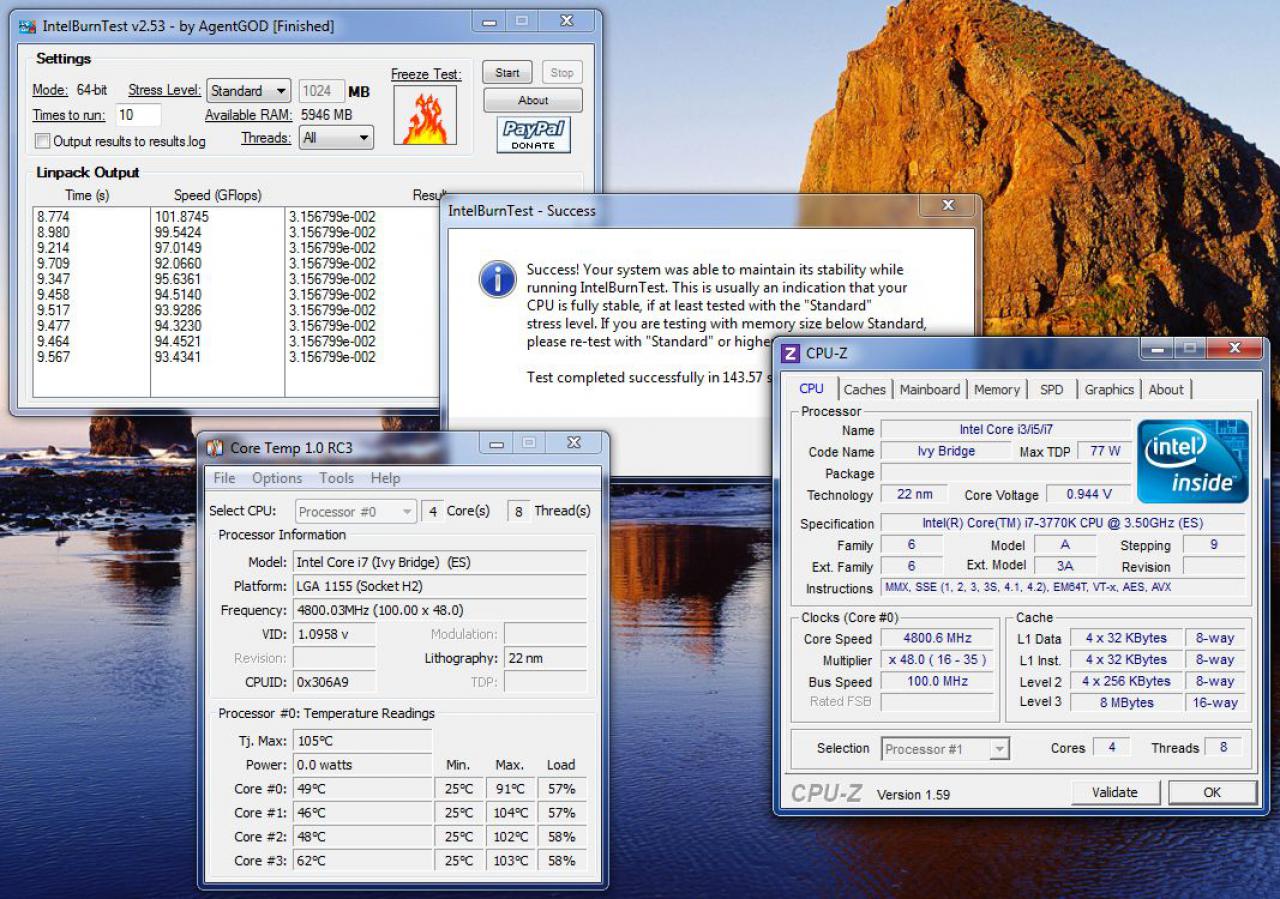Click the 1024 MB memory size field
The width and height of the screenshot is (1280, 899).
pos(321,91)
